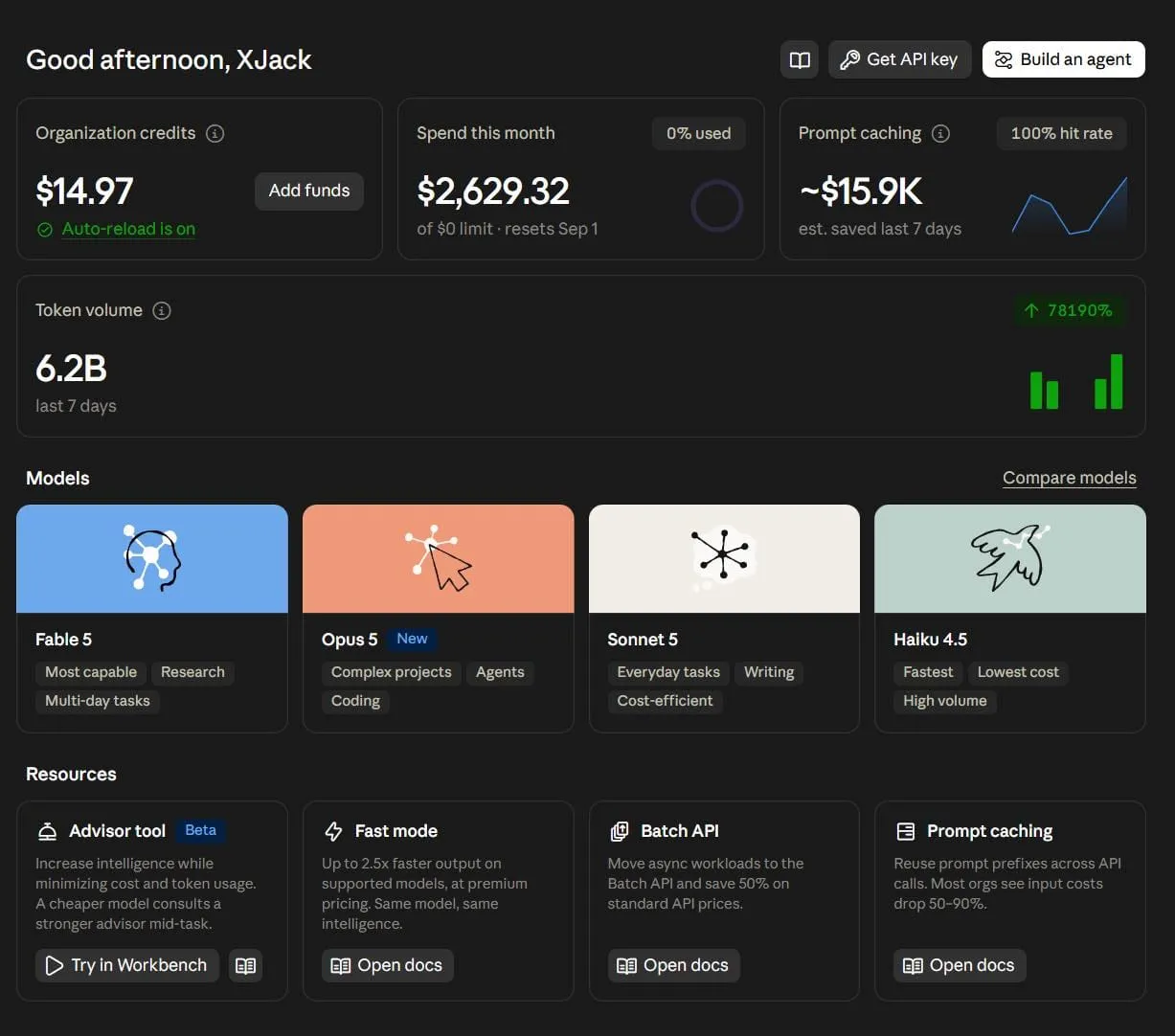Click the New badge on Opus 5
Viewport: 1175px width, 1036px height.
[x=412, y=639]
